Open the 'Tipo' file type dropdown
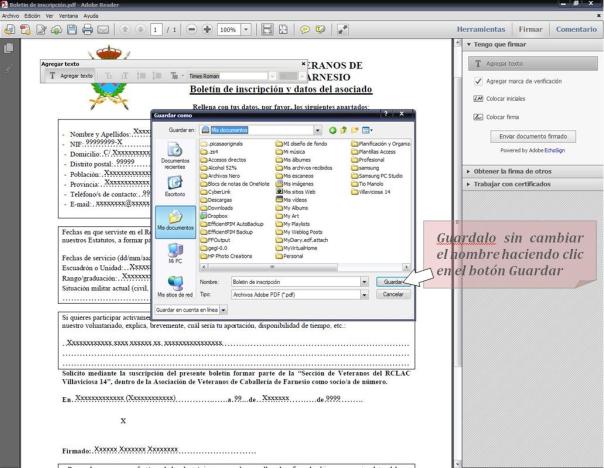This screenshot has height=468, width=604. point(365,296)
